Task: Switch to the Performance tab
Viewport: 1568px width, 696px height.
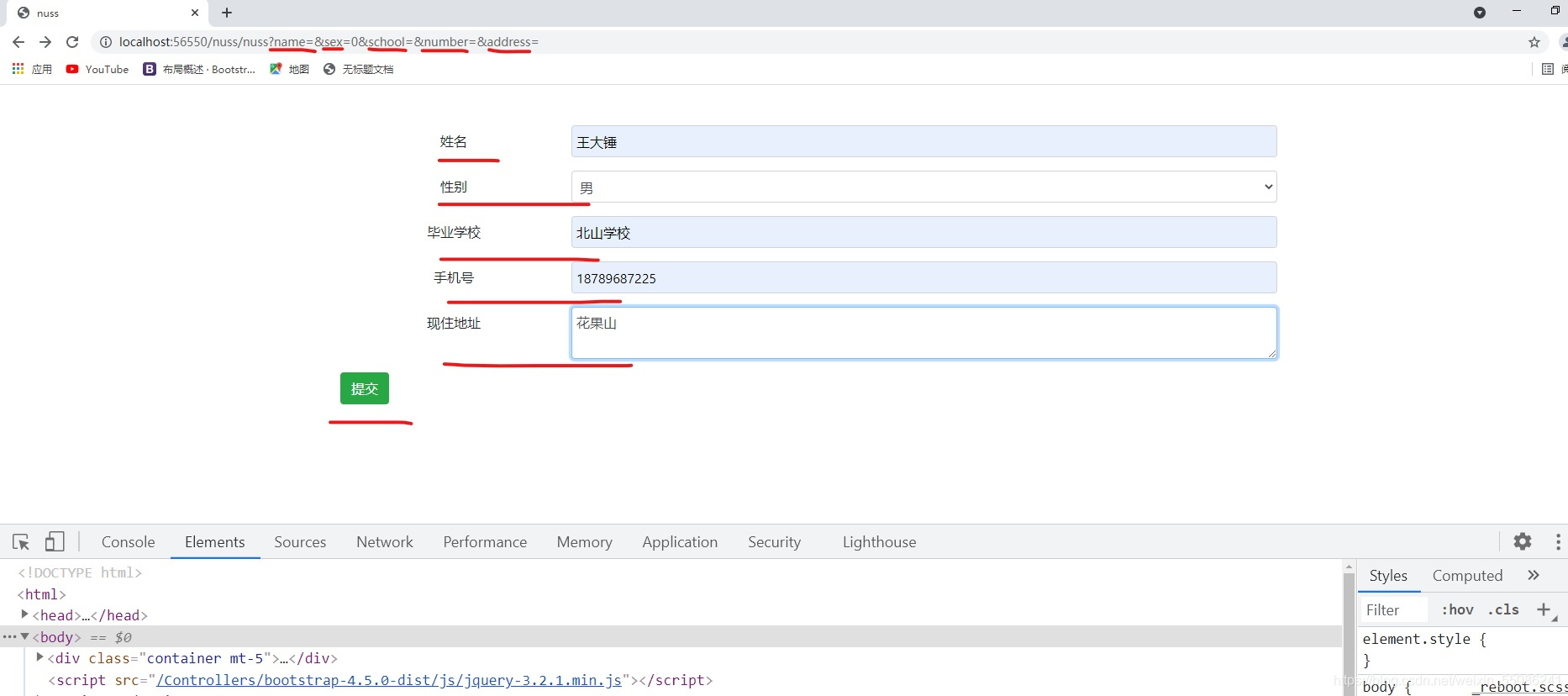Action: [x=485, y=542]
